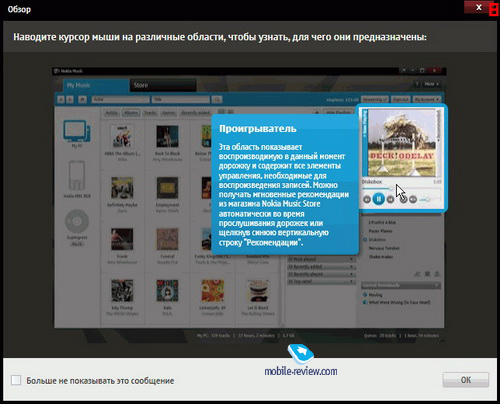Show the Recently added view filter
Viewport: 500px width, 404px height.
point(195,113)
